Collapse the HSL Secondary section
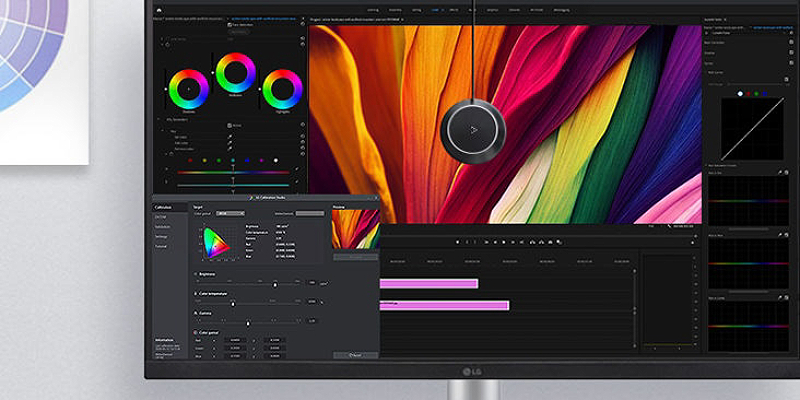Screen dimensions: 800x400 pos(160,118)
